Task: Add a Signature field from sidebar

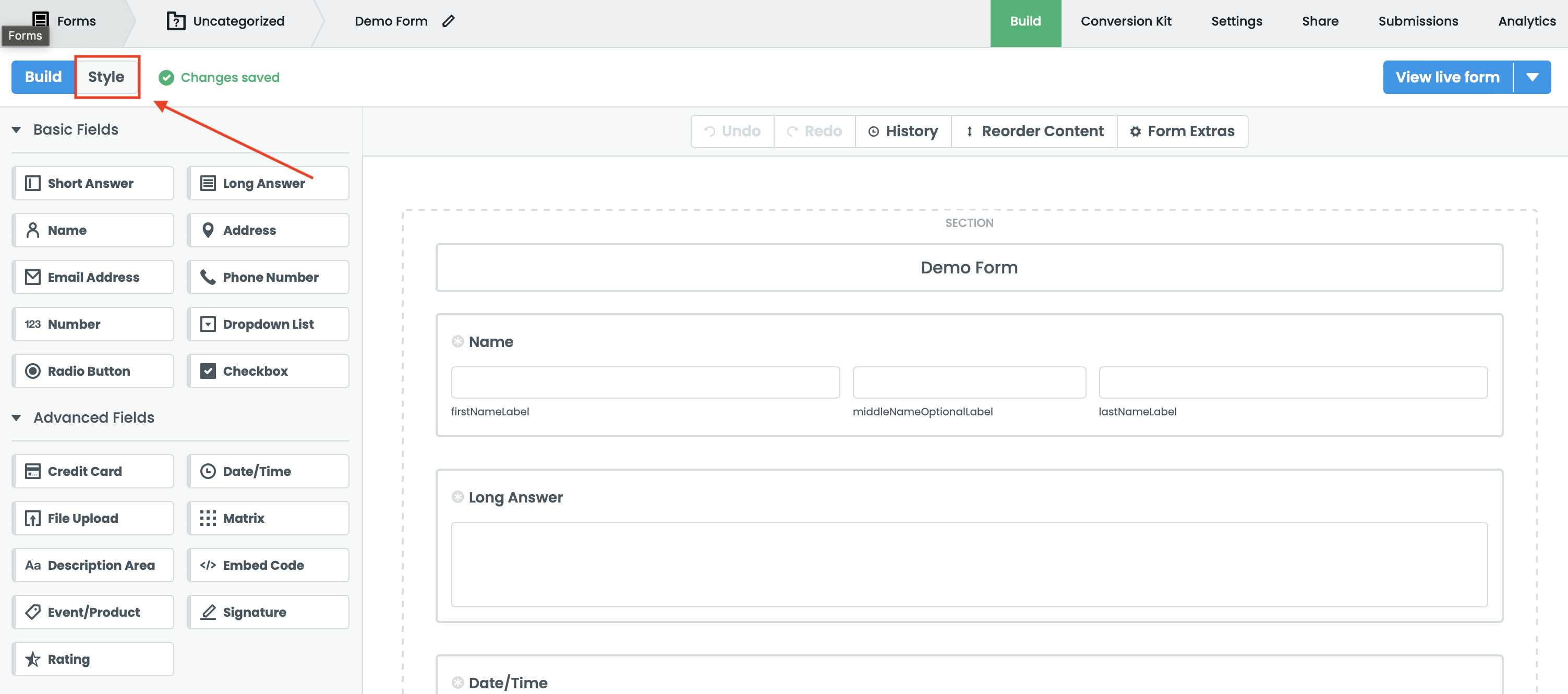Action: (x=268, y=612)
